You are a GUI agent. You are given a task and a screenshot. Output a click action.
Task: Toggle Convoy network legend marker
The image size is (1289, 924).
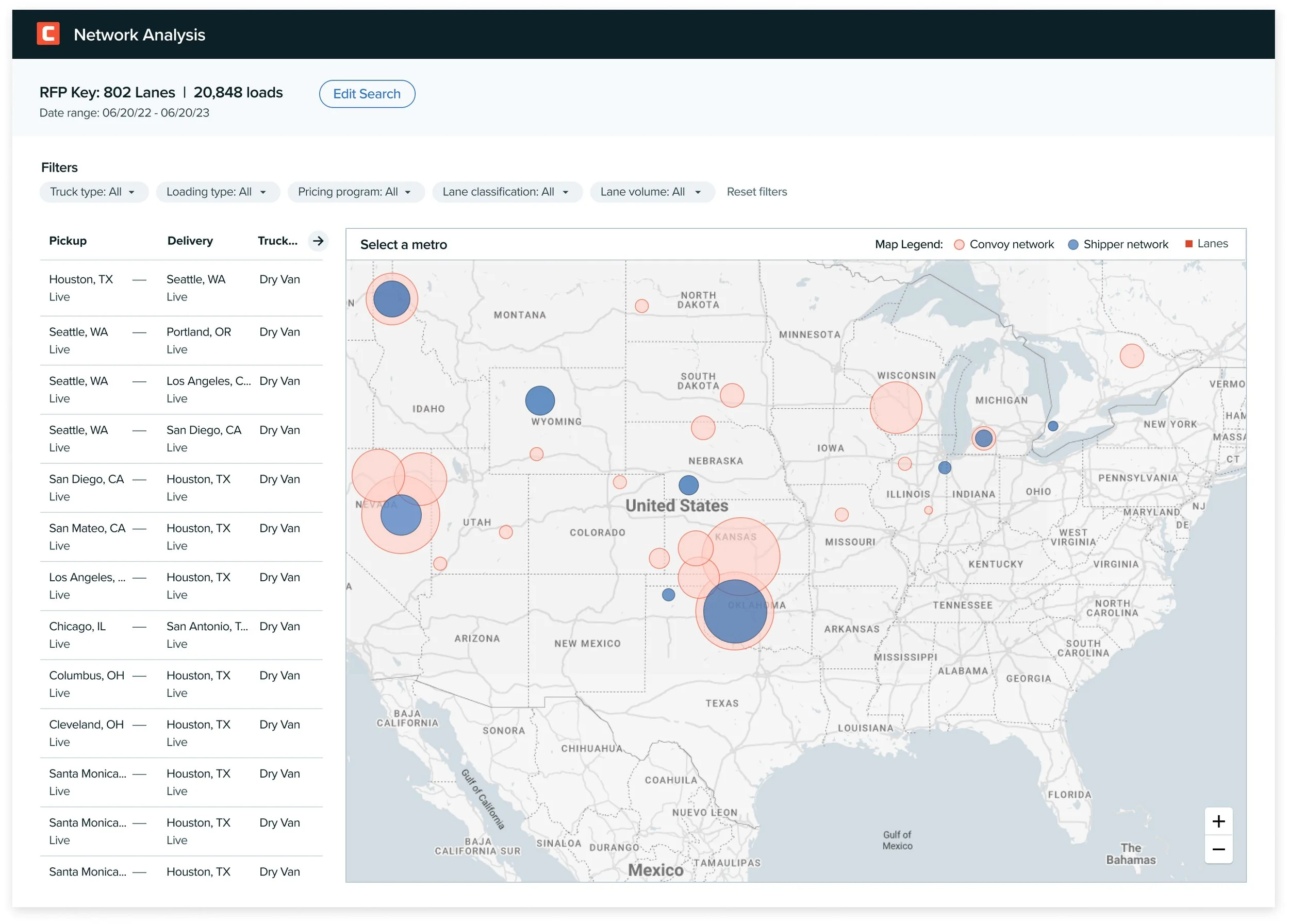point(959,245)
